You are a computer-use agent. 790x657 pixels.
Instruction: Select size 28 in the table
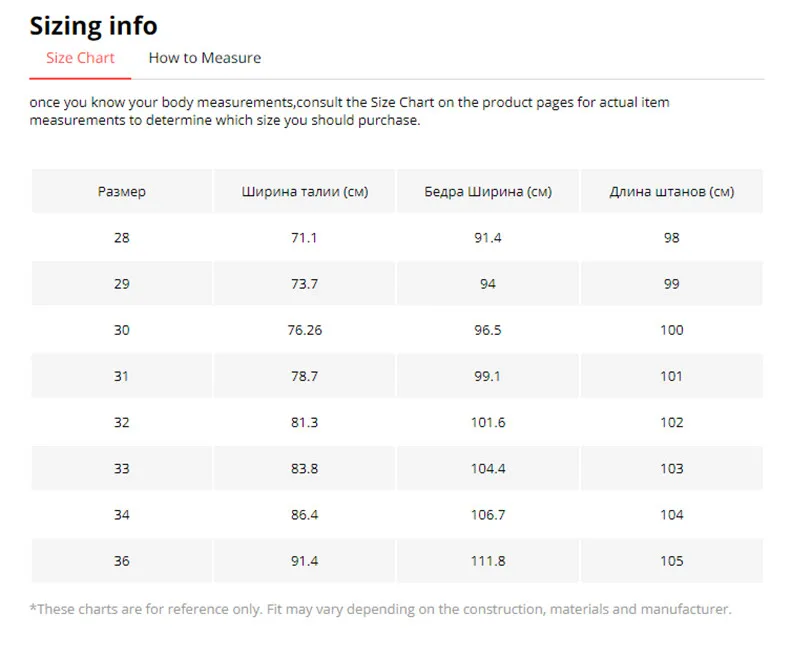(122, 238)
